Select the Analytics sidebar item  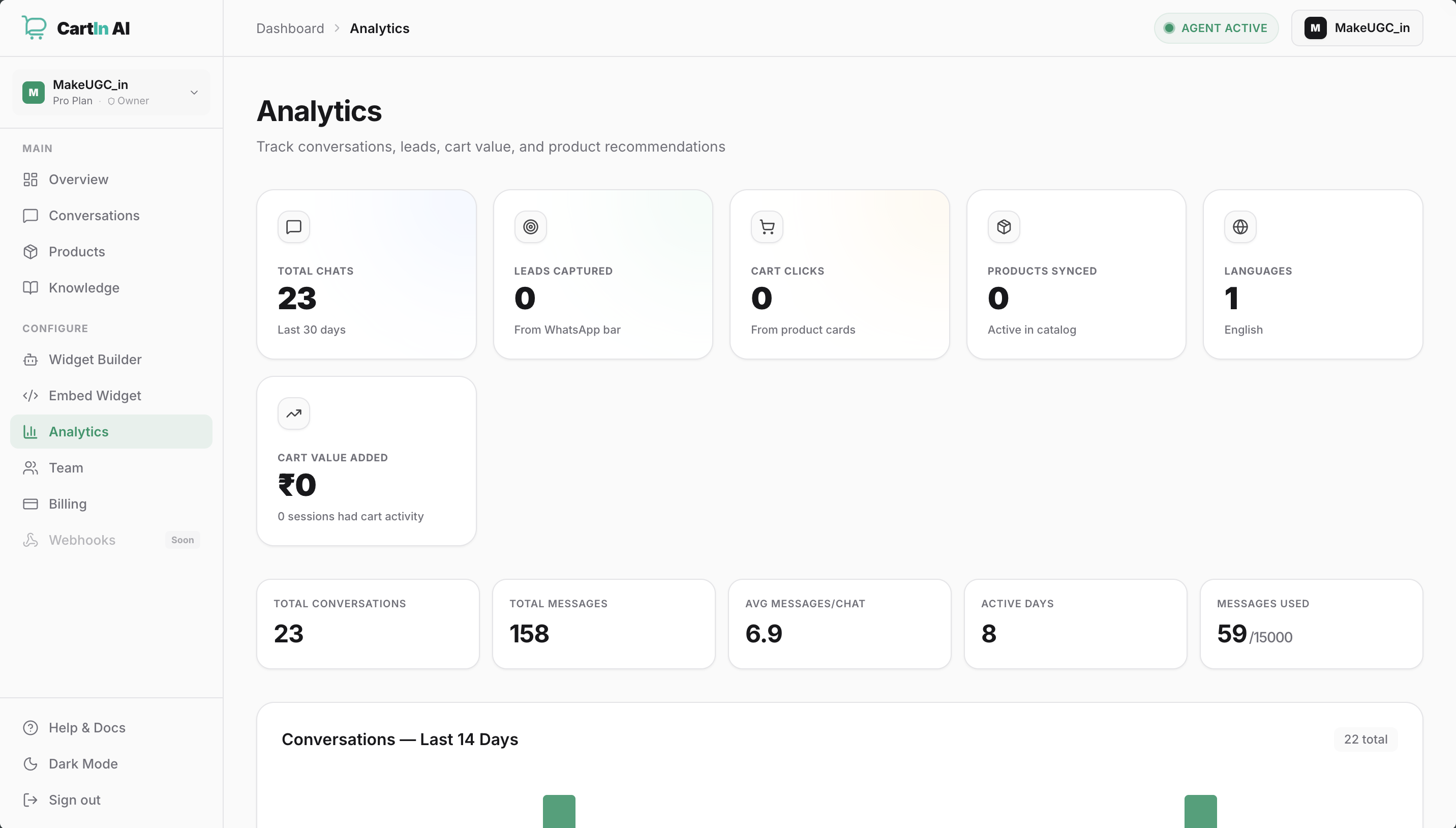[111, 432]
